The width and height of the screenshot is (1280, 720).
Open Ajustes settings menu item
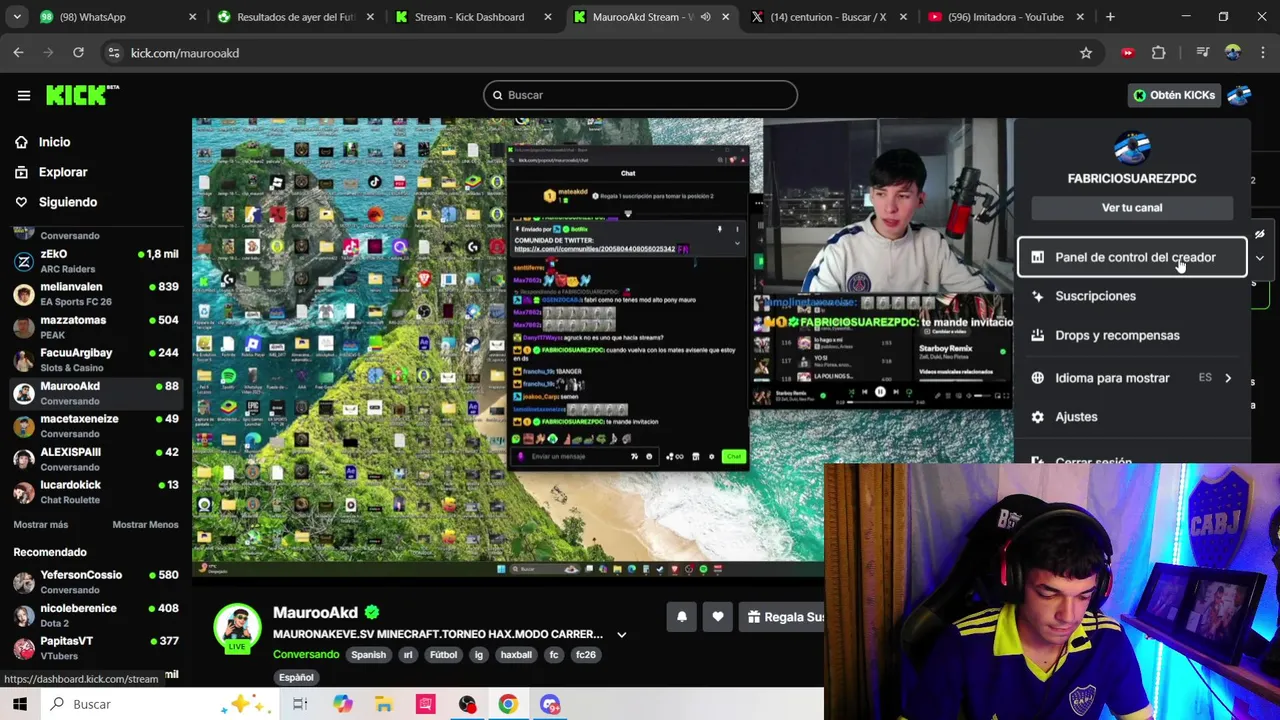click(x=1132, y=417)
